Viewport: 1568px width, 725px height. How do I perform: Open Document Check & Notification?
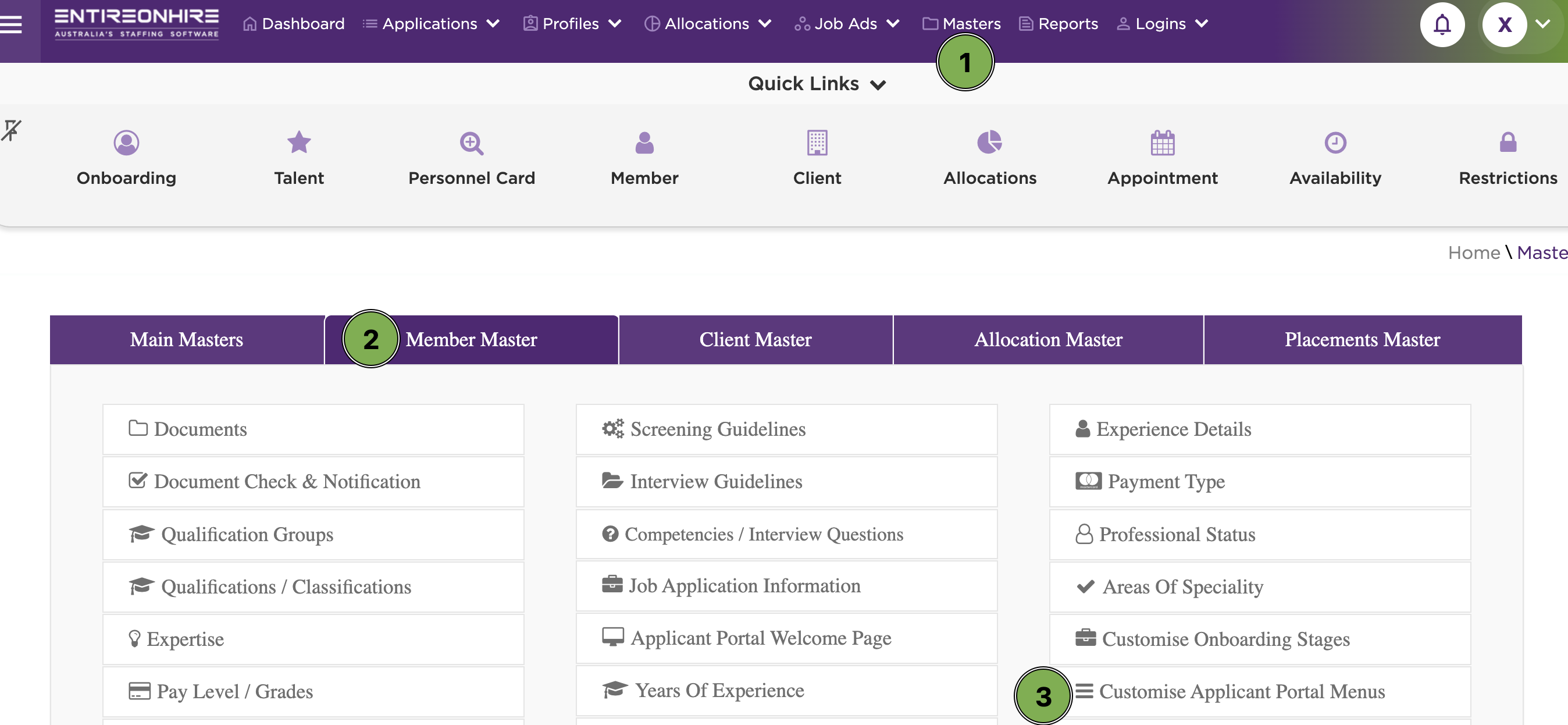313,482
